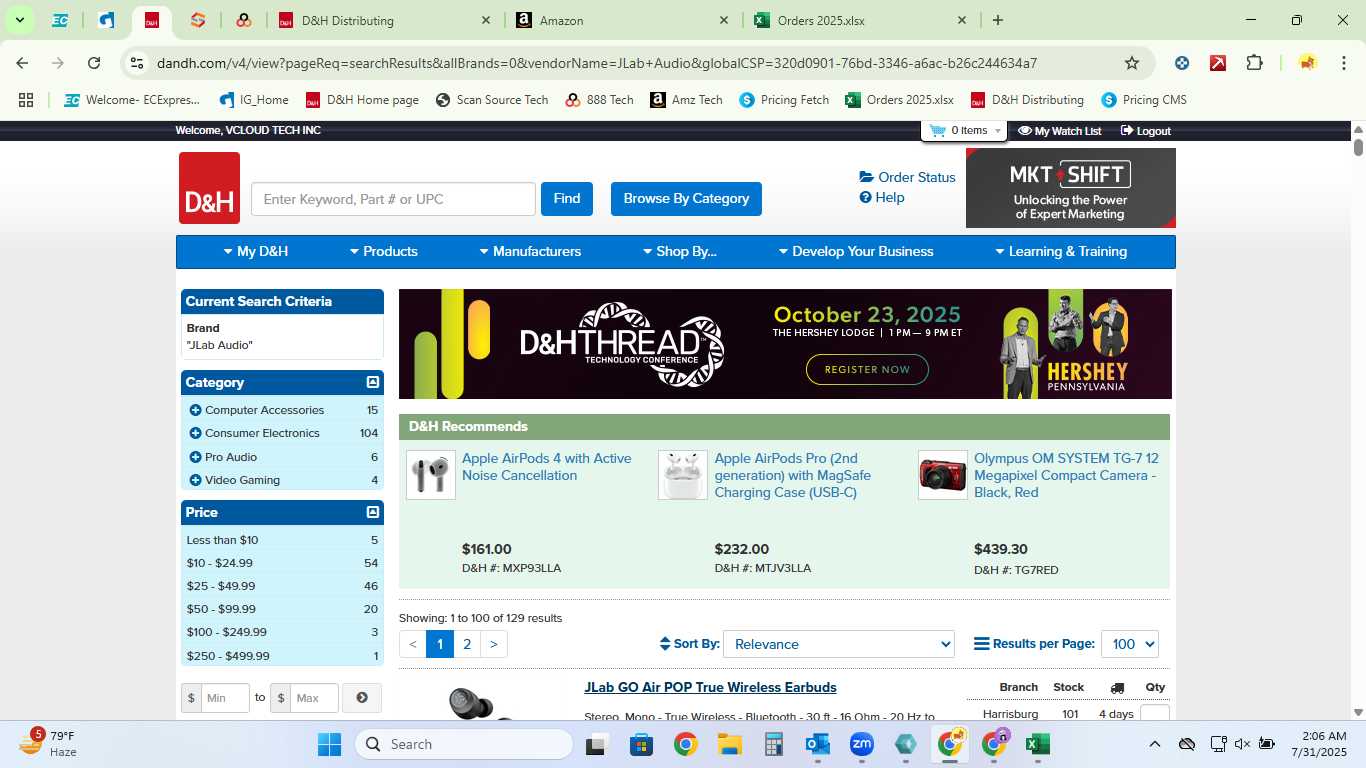
Task: Switch to the Amazon tab
Action: 621,20
